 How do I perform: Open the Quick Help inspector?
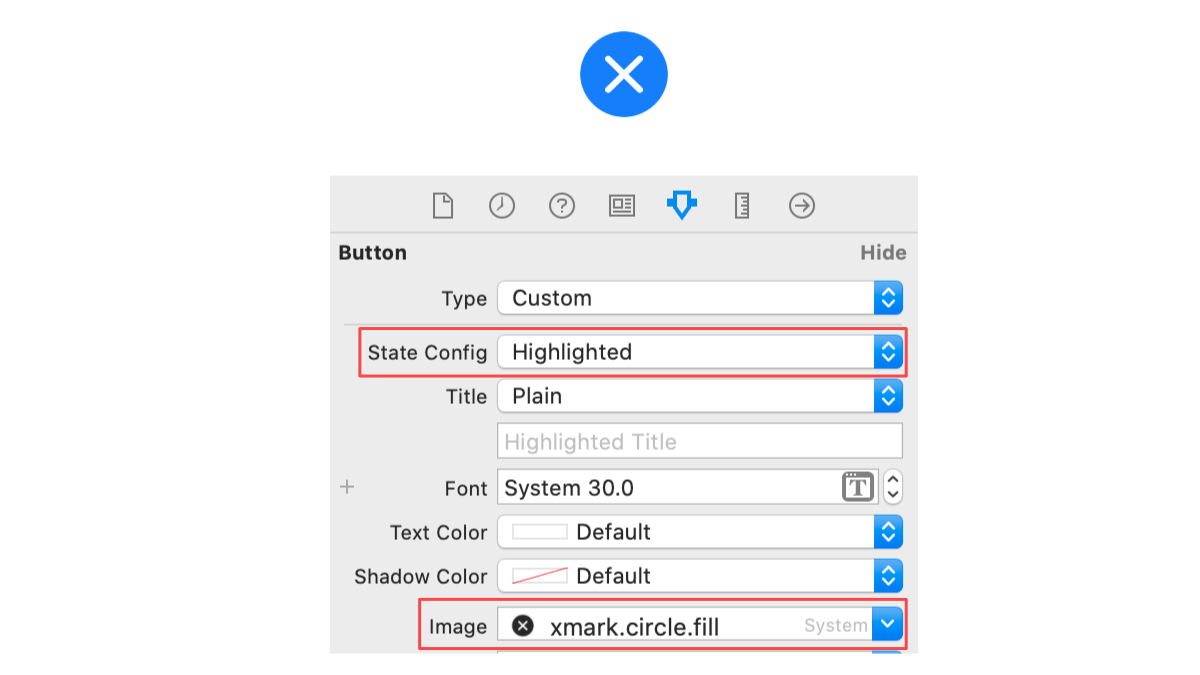point(562,206)
